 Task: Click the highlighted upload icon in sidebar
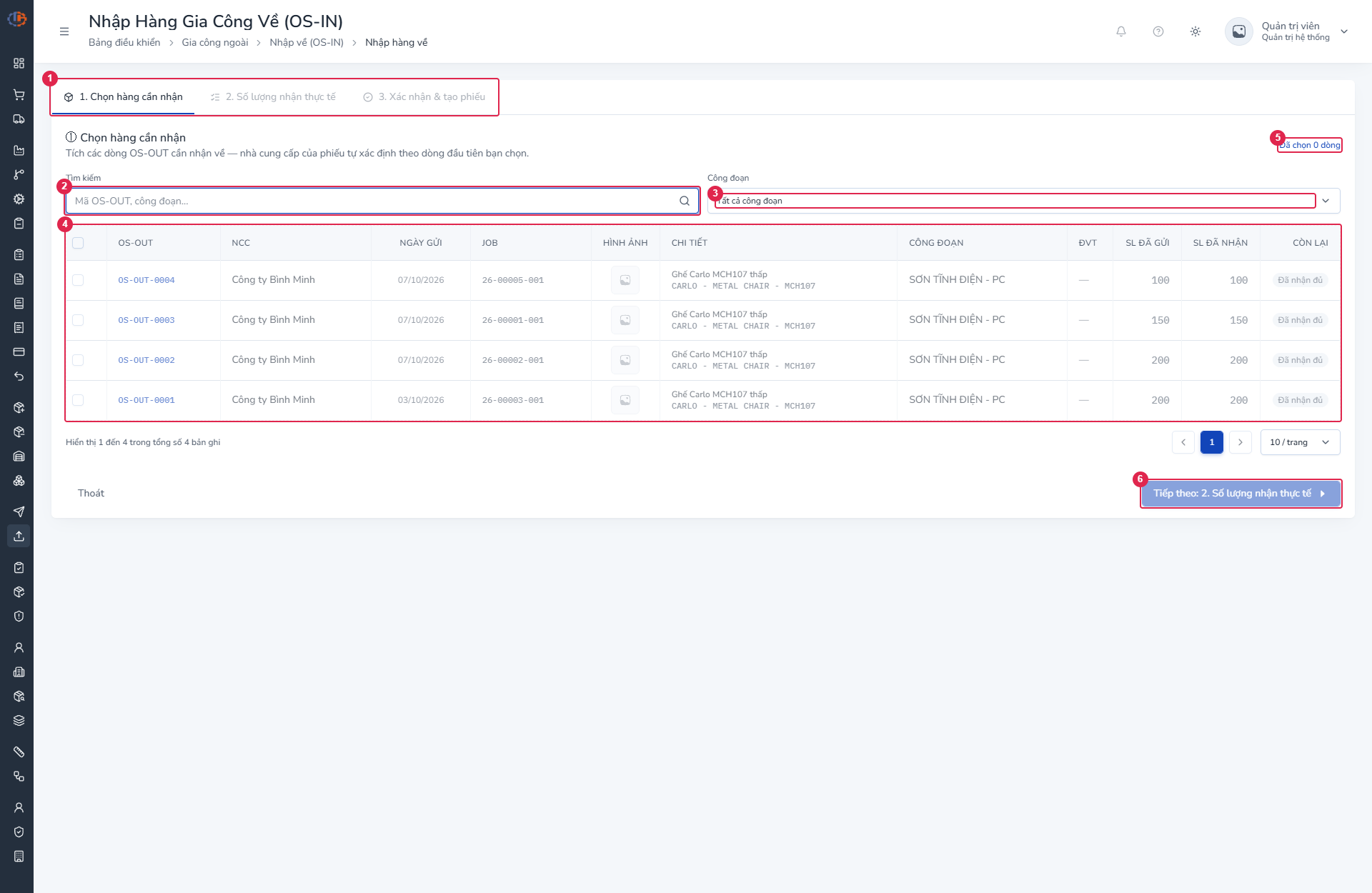19,536
